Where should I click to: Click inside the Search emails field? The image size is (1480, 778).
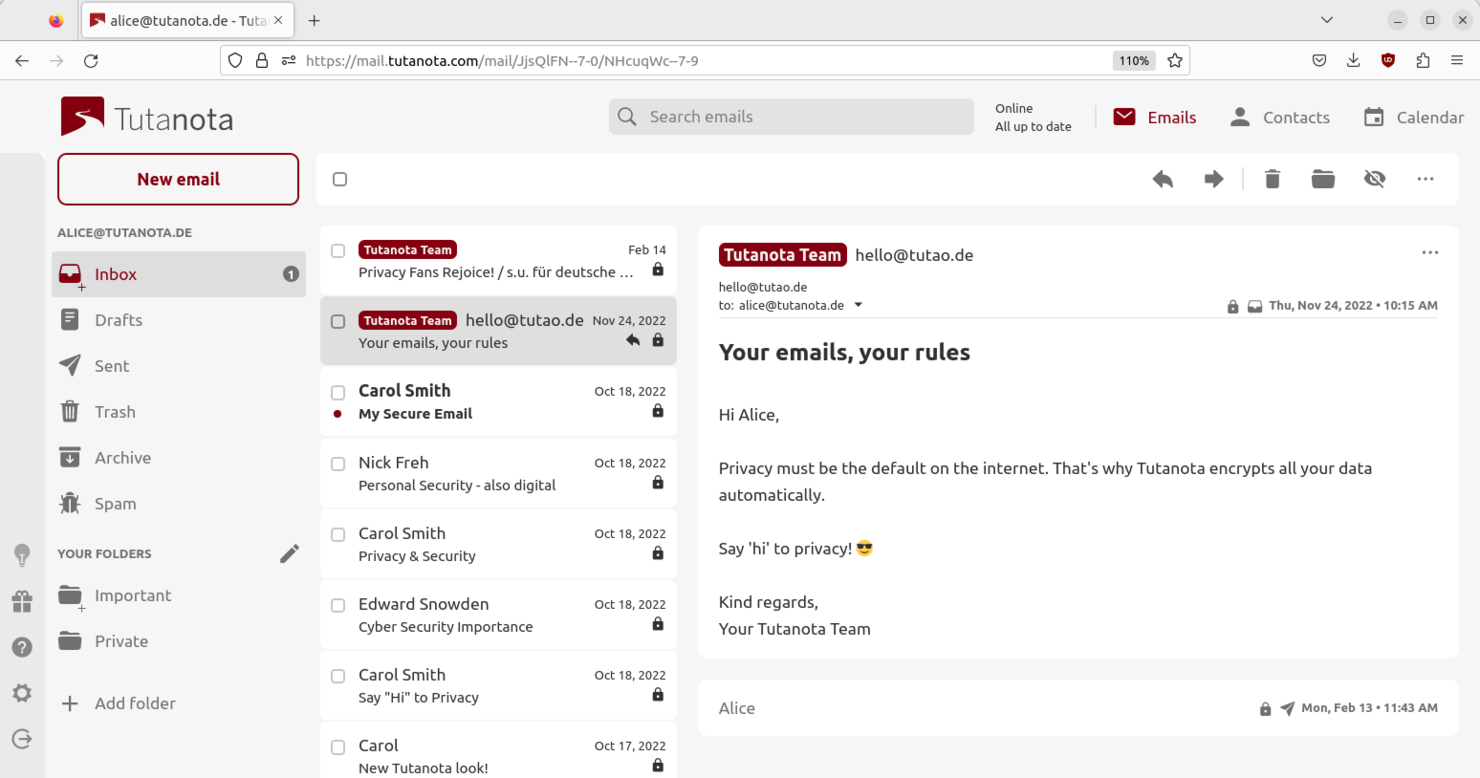pyautogui.click(x=790, y=116)
